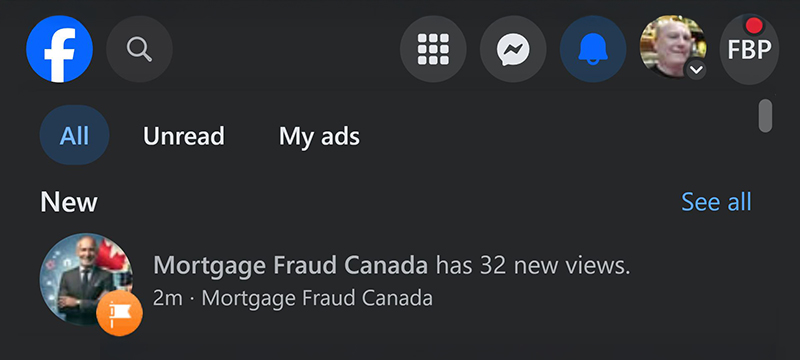Click the notifications panel scrollbar thumb
Viewport: 800px width, 360px height.
pos(765,116)
